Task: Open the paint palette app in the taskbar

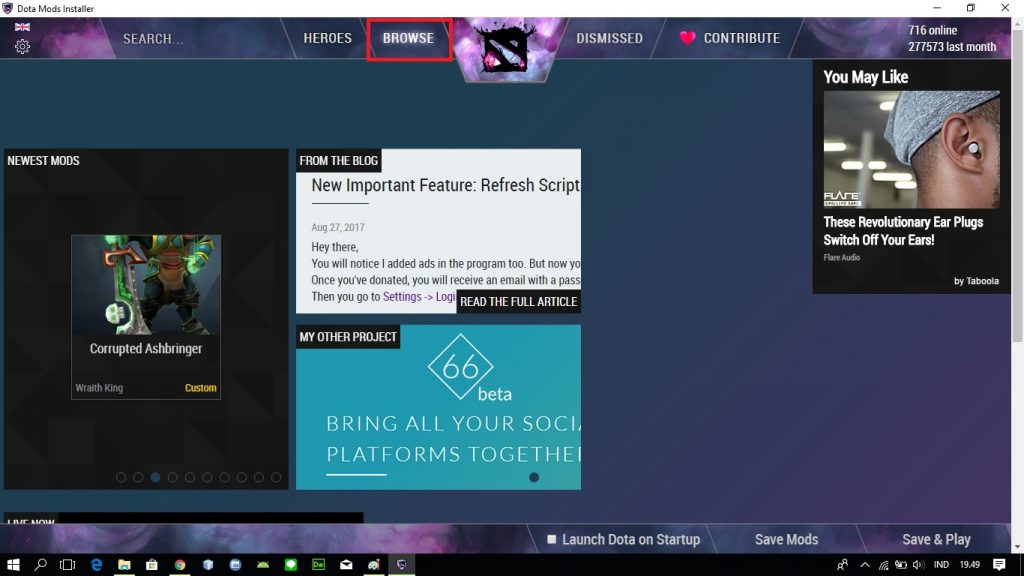Action: pyautogui.click(x=374, y=565)
